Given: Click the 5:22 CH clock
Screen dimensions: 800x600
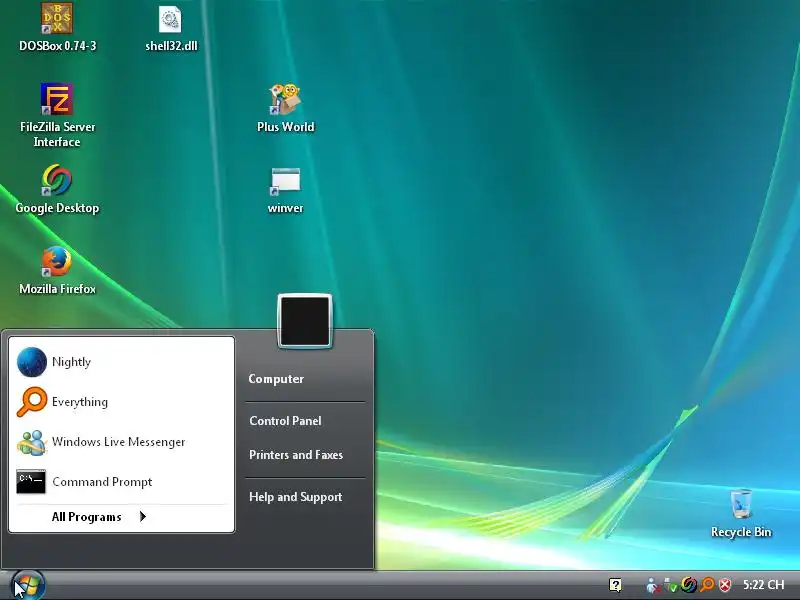Looking at the screenshot, I should coord(763,585).
